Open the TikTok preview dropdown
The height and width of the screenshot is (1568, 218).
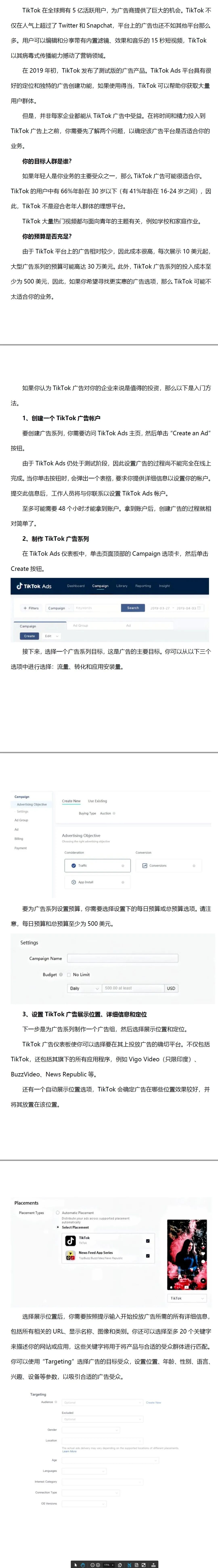(x=187, y=1298)
